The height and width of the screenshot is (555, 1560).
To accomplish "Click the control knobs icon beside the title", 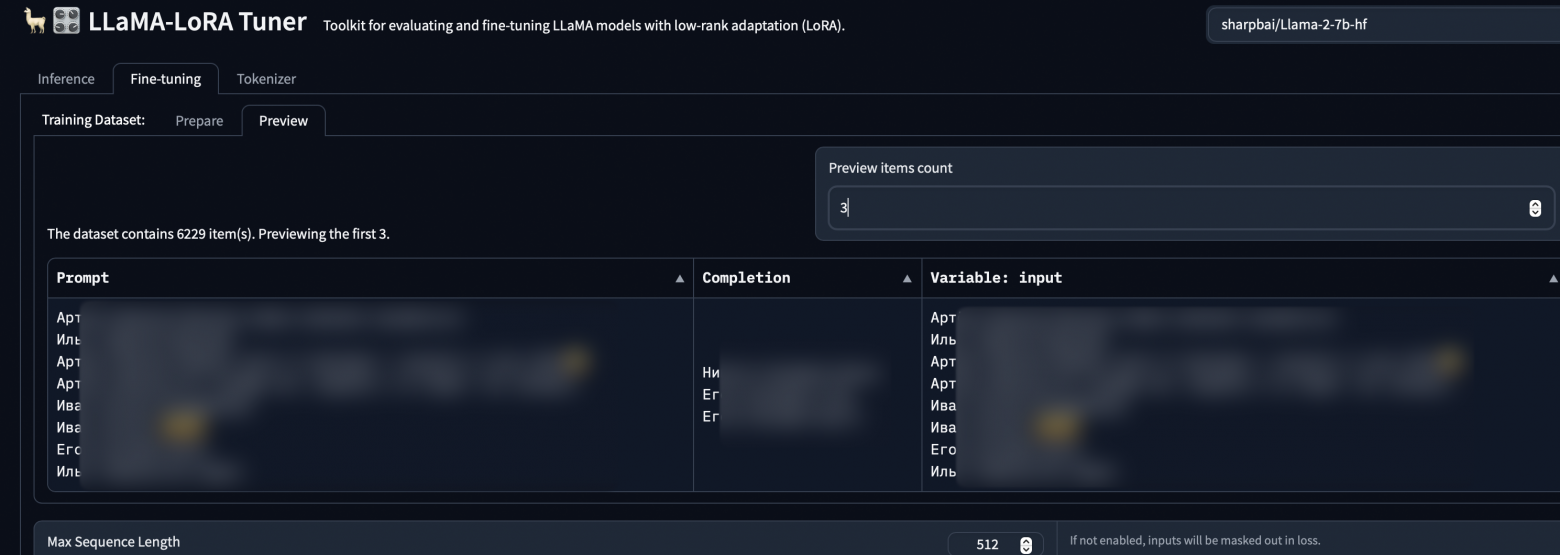I will pos(67,22).
